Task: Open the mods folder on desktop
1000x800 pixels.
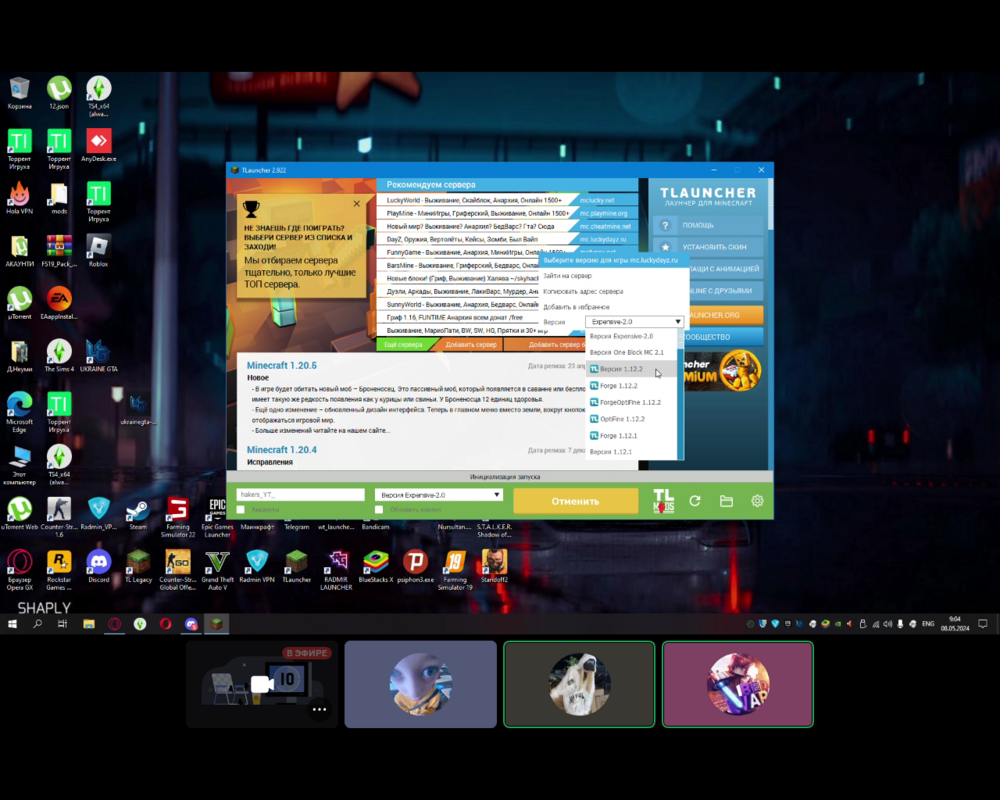Action: (x=59, y=198)
